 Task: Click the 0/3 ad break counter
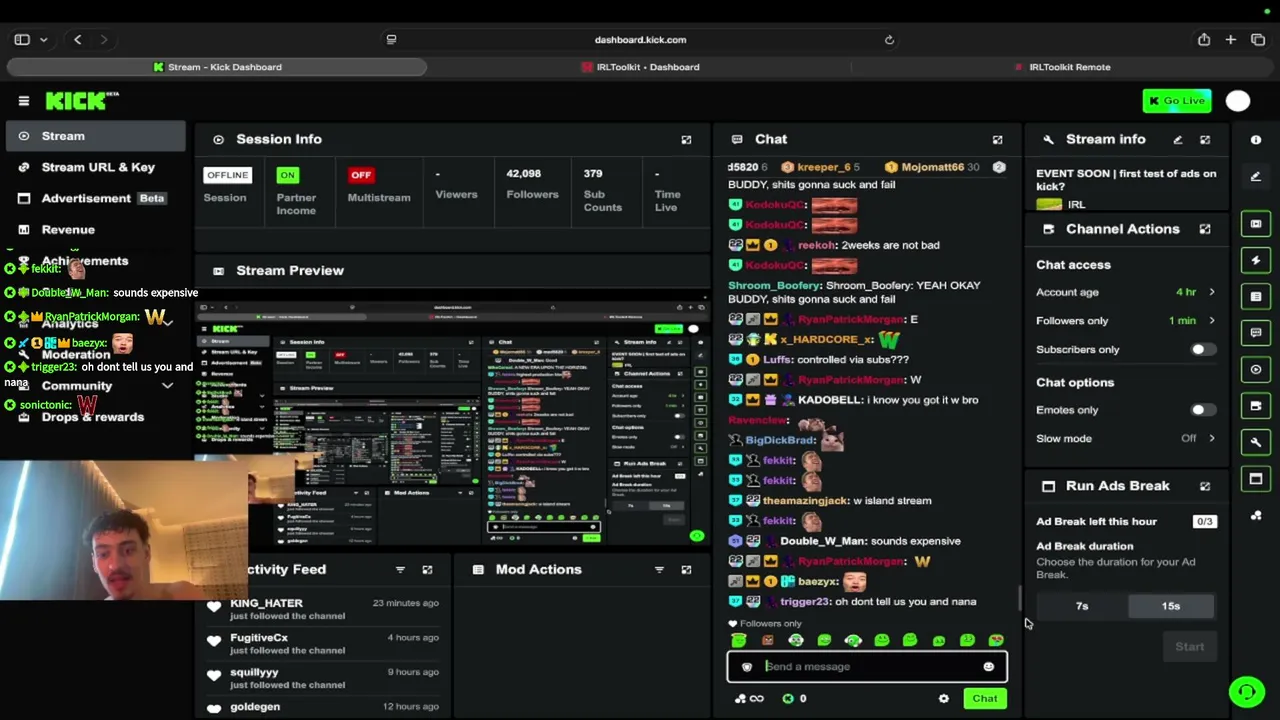(1205, 521)
